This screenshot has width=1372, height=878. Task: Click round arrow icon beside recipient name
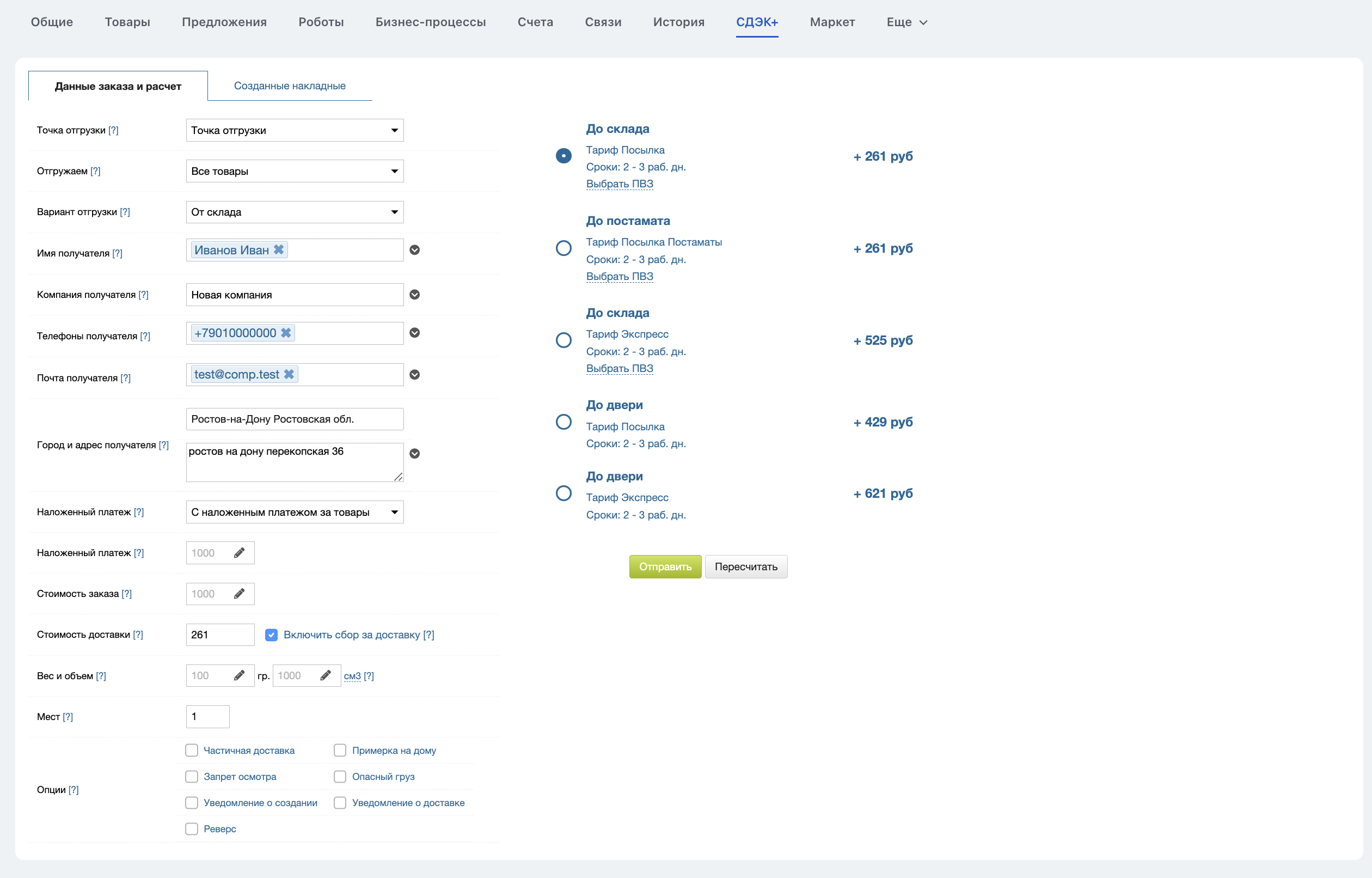coord(415,249)
